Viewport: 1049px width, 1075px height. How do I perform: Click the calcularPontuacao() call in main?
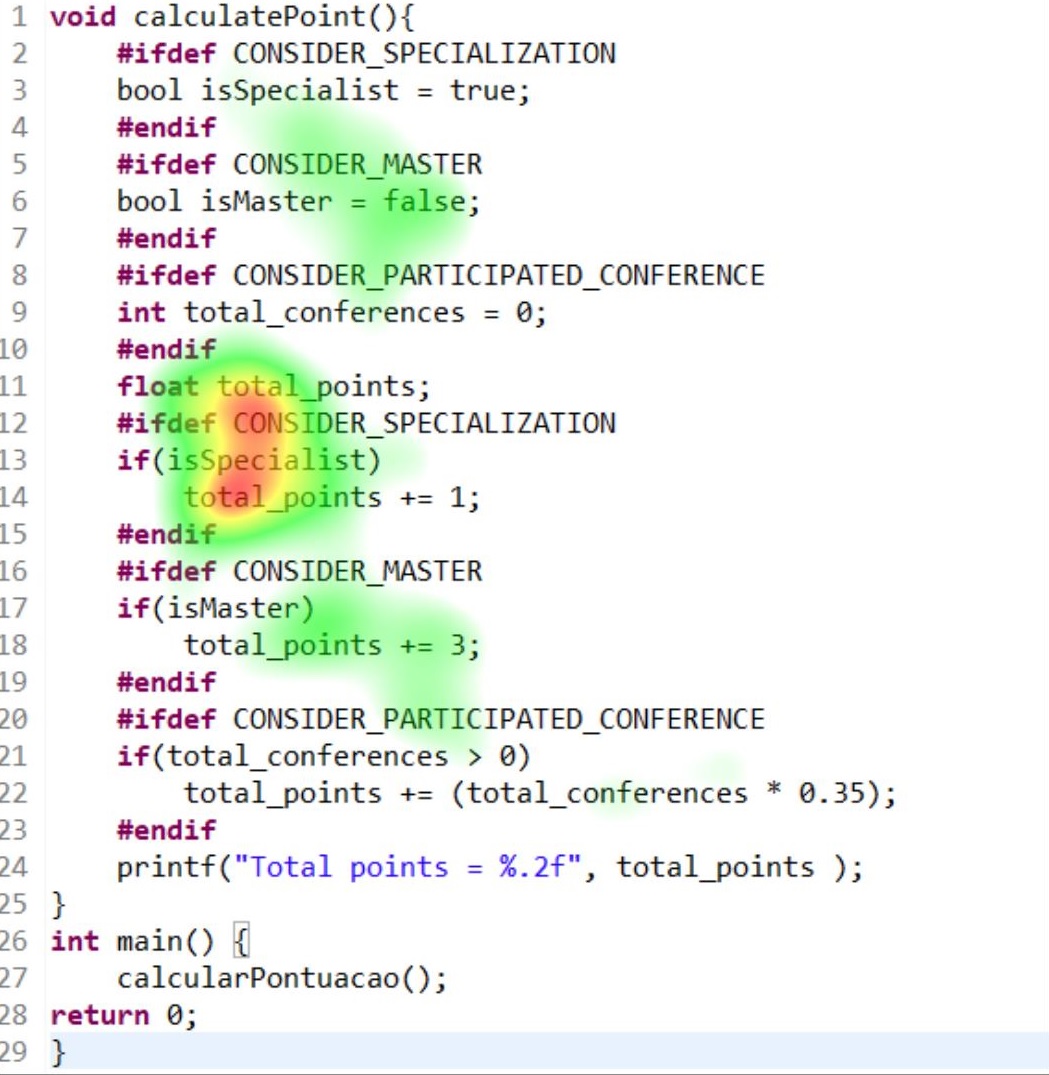[x=281, y=978]
